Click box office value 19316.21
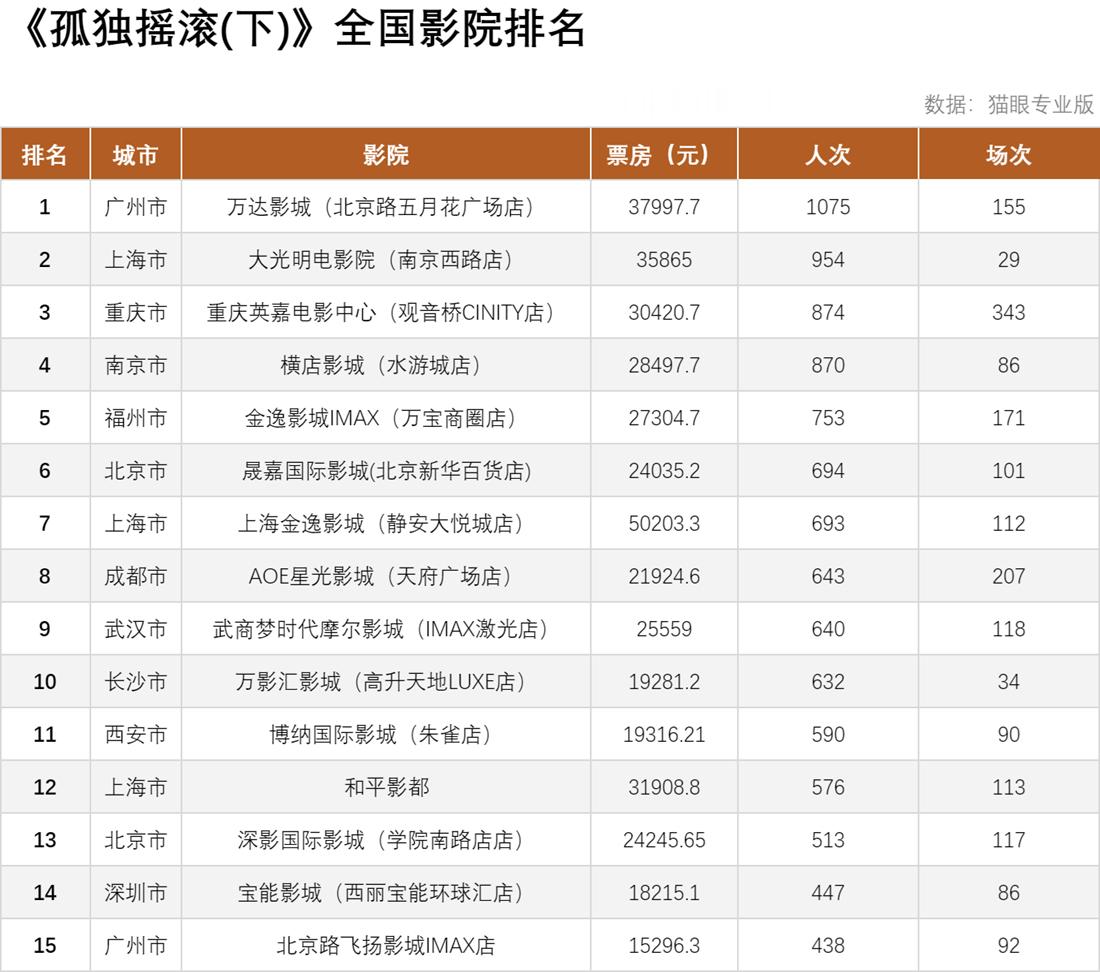 click(664, 734)
